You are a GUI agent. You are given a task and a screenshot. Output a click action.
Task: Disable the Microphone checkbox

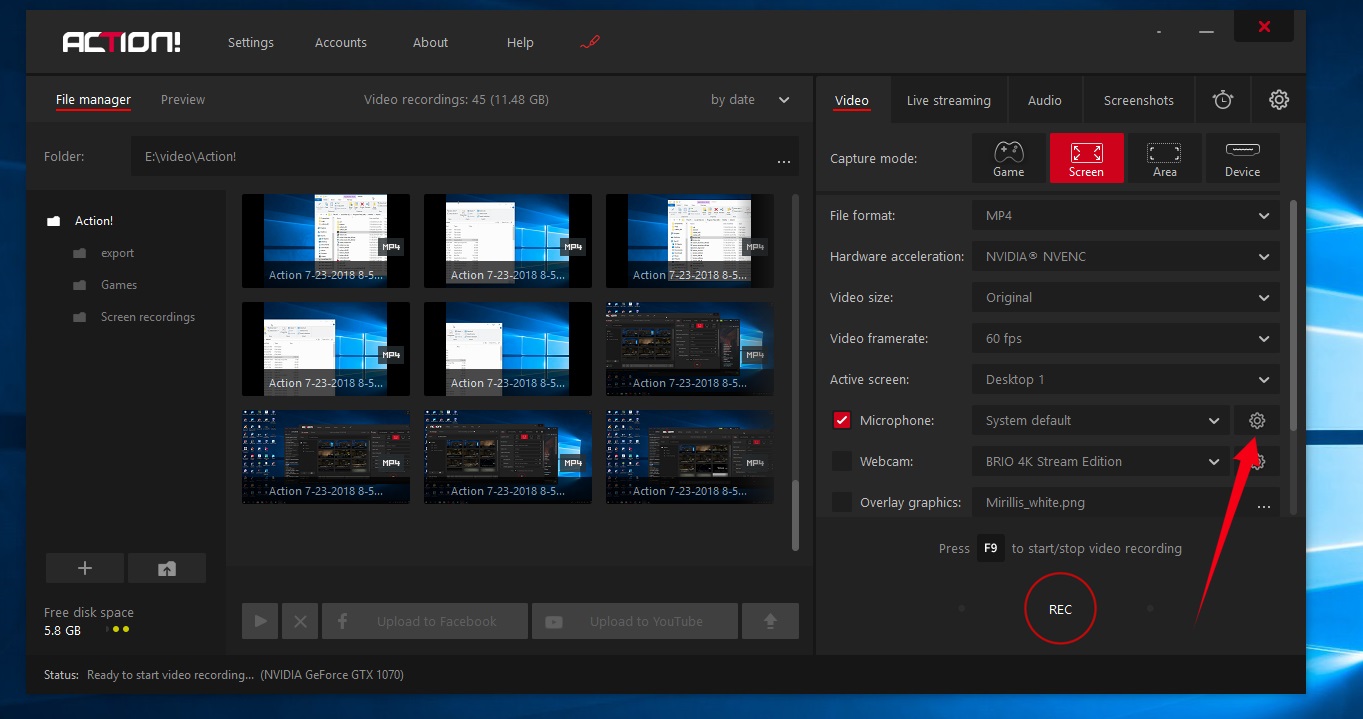click(x=842, y=421)
